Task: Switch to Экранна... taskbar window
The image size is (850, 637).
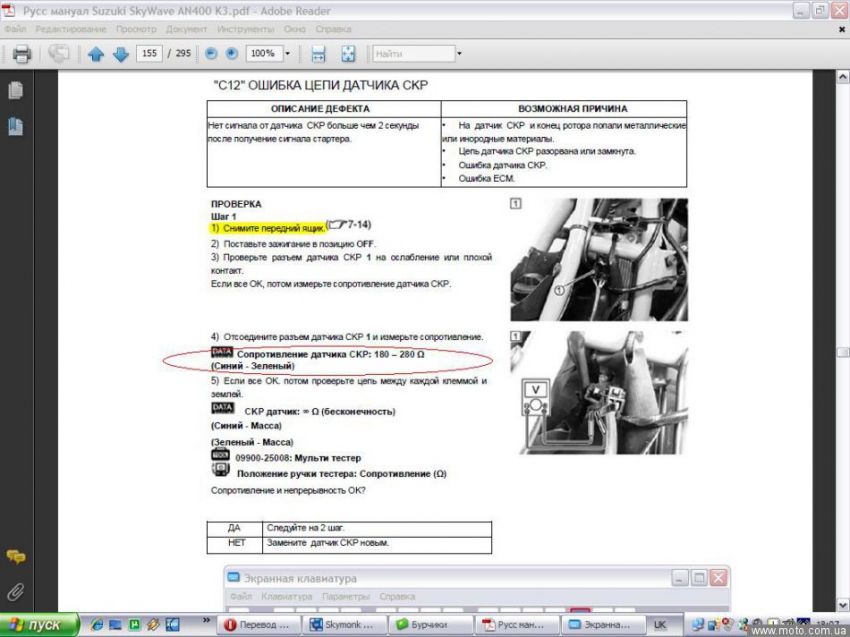Action: pyautogui.click(x=603, y=625)
